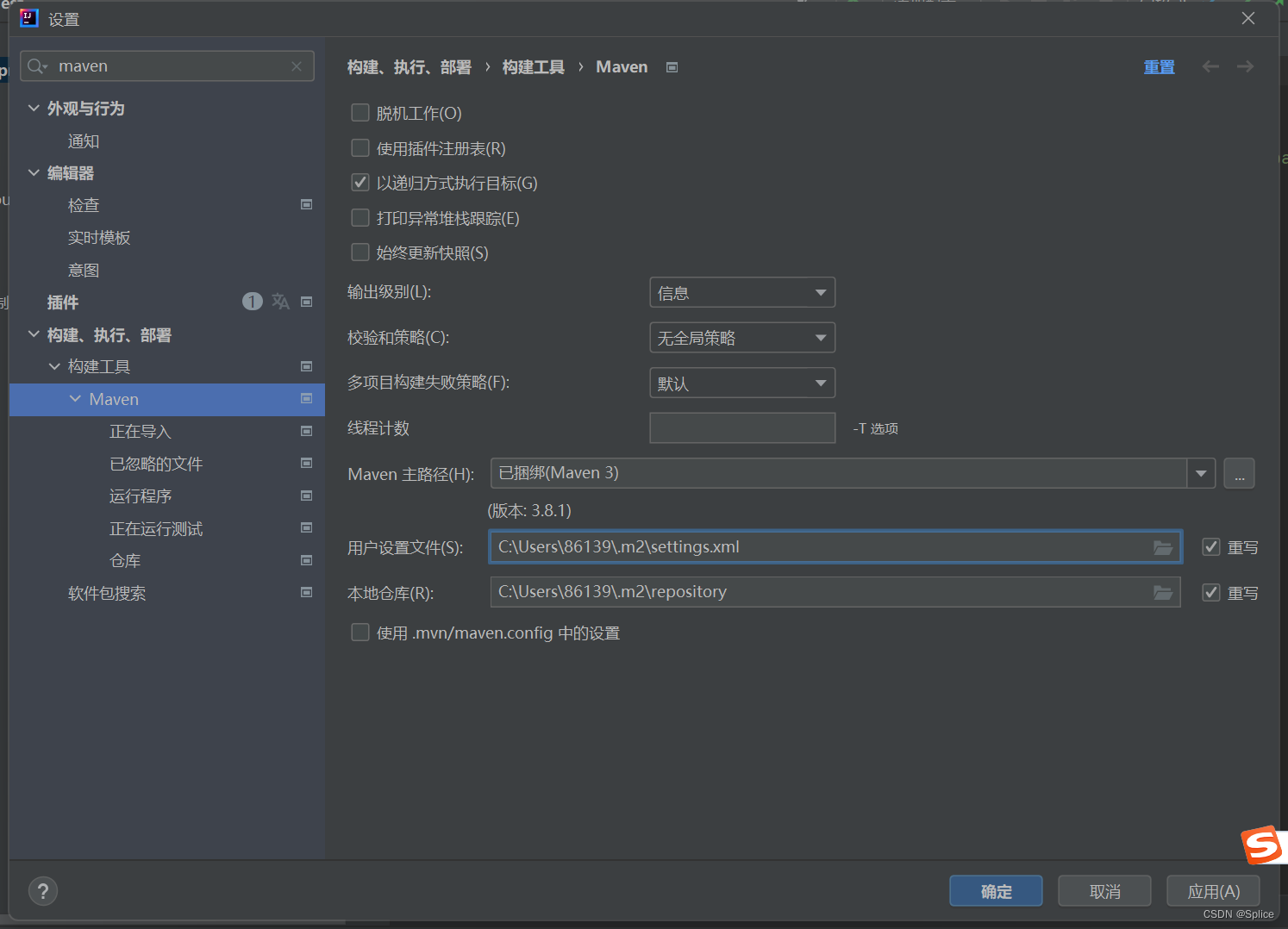This screenshot has height=929, width=1288.
Task: Enable 脱机工作(O) checkbox
Action: click(x=360, y=113)
